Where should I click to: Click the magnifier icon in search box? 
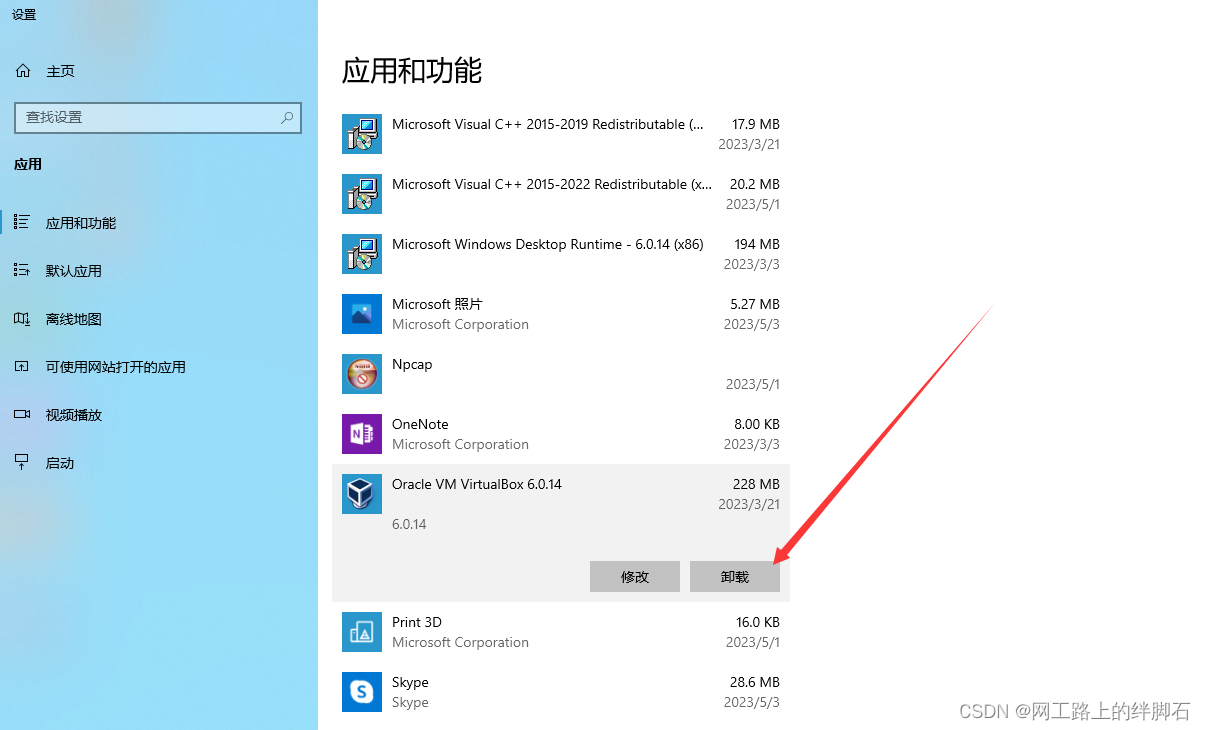click(x=287, y=117)
